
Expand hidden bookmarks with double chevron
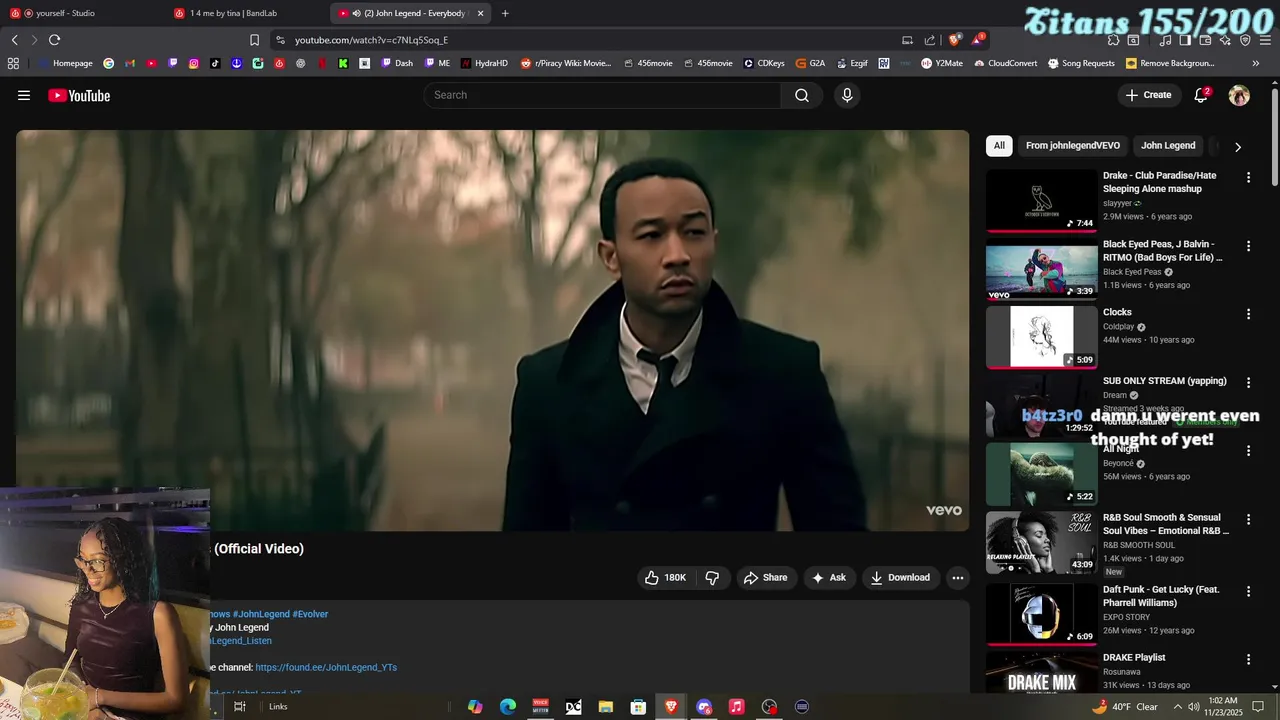pos(1256,63)
